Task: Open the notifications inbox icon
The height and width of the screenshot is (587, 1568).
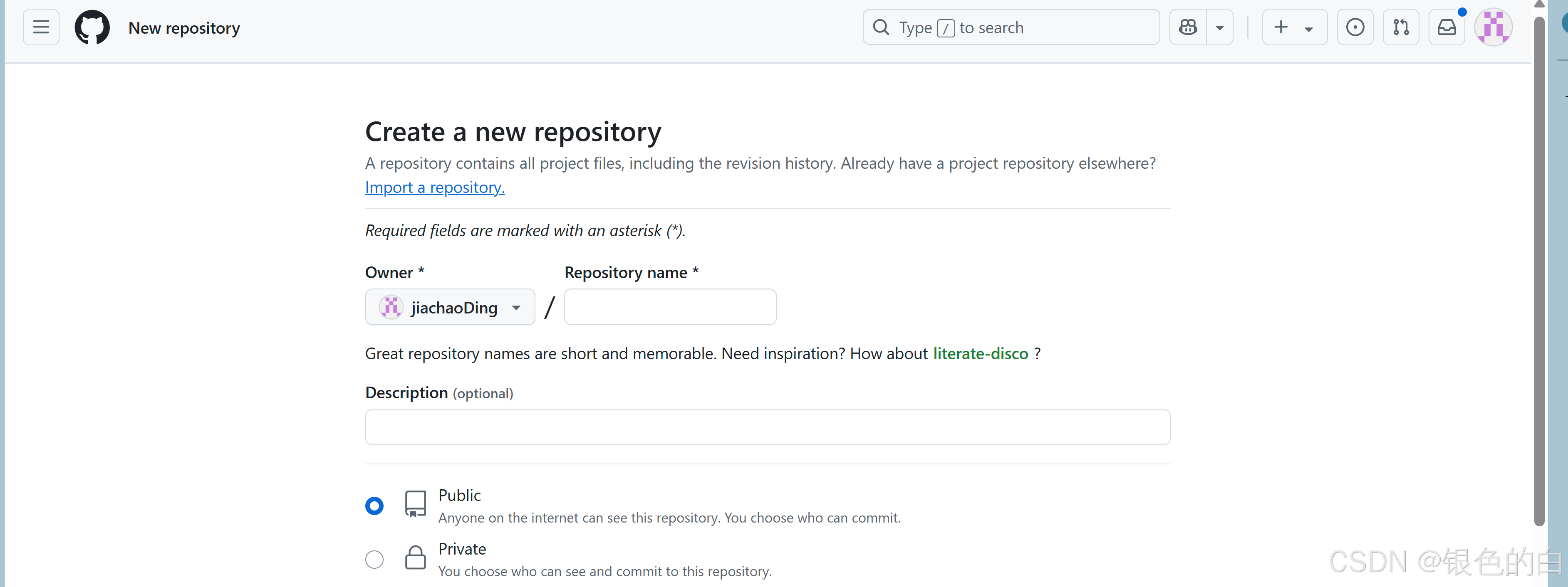Action: pyautogui.click(x=1446, y=27)
